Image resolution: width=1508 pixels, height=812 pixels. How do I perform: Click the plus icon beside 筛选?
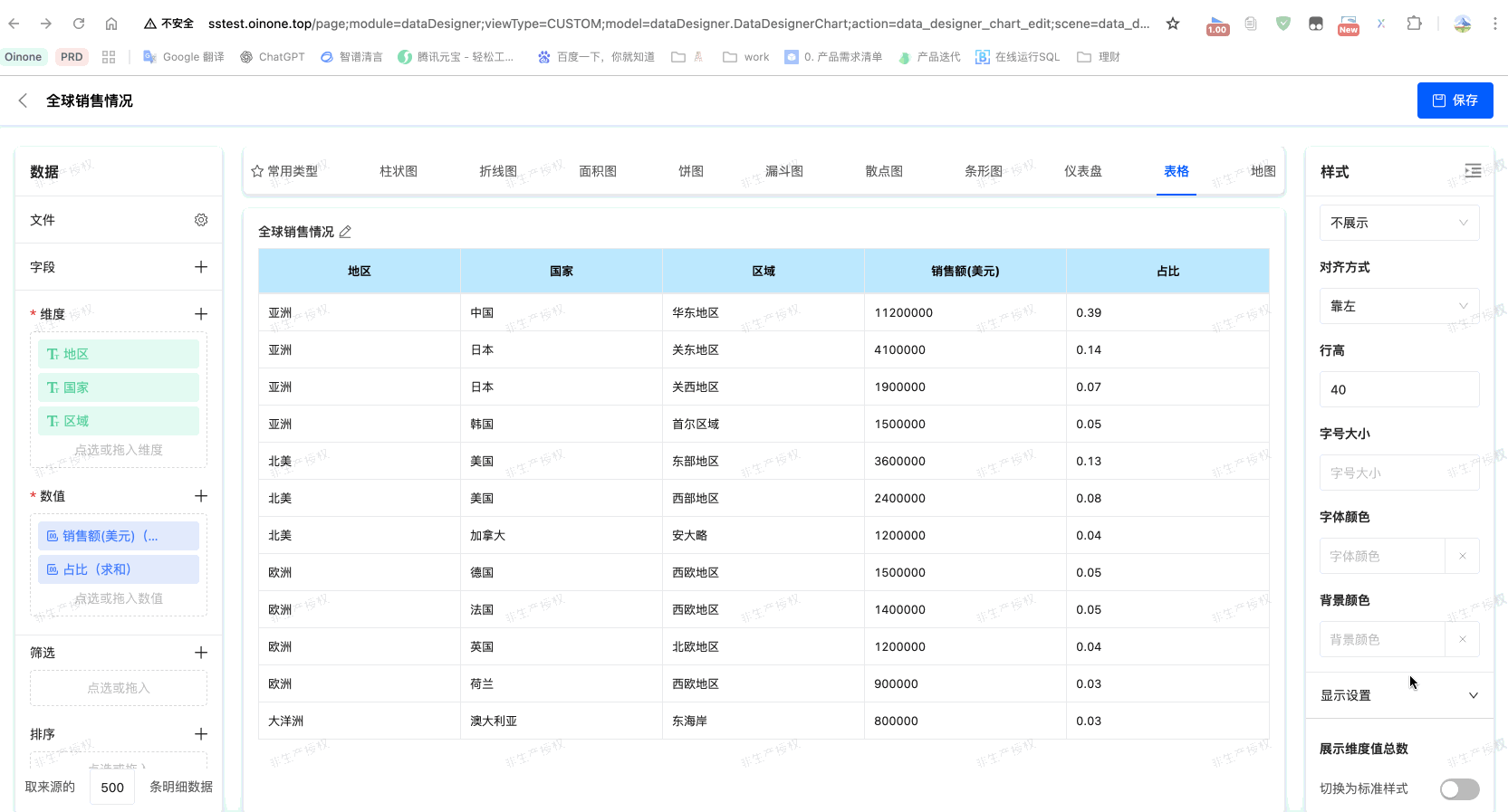point(201,653)
